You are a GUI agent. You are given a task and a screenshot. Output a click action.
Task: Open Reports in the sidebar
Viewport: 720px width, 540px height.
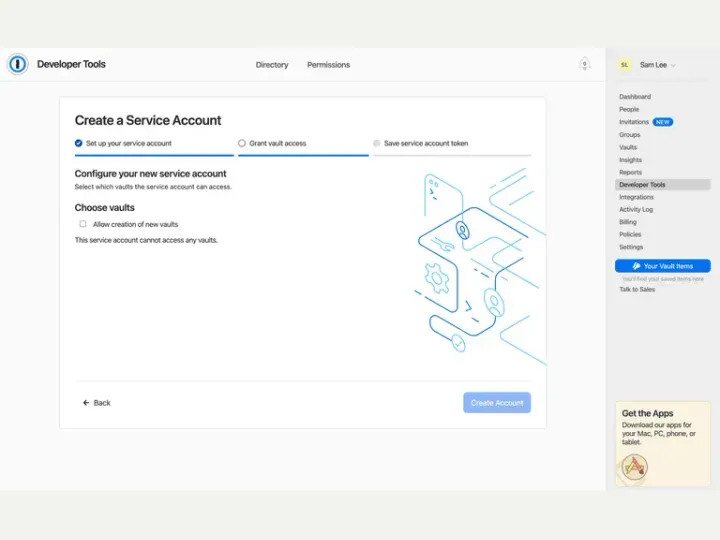point(630,172)
